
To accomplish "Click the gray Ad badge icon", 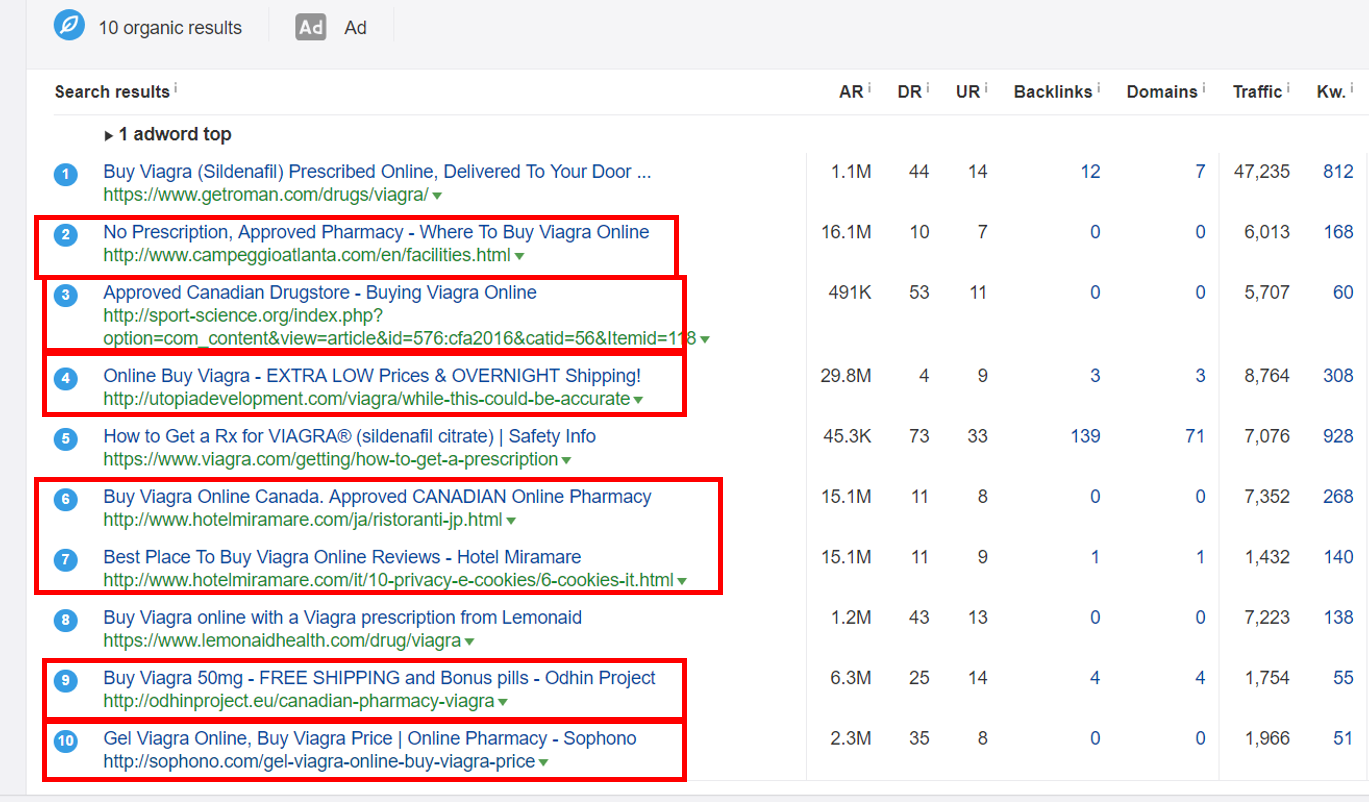I will click(x=311, y=27).
